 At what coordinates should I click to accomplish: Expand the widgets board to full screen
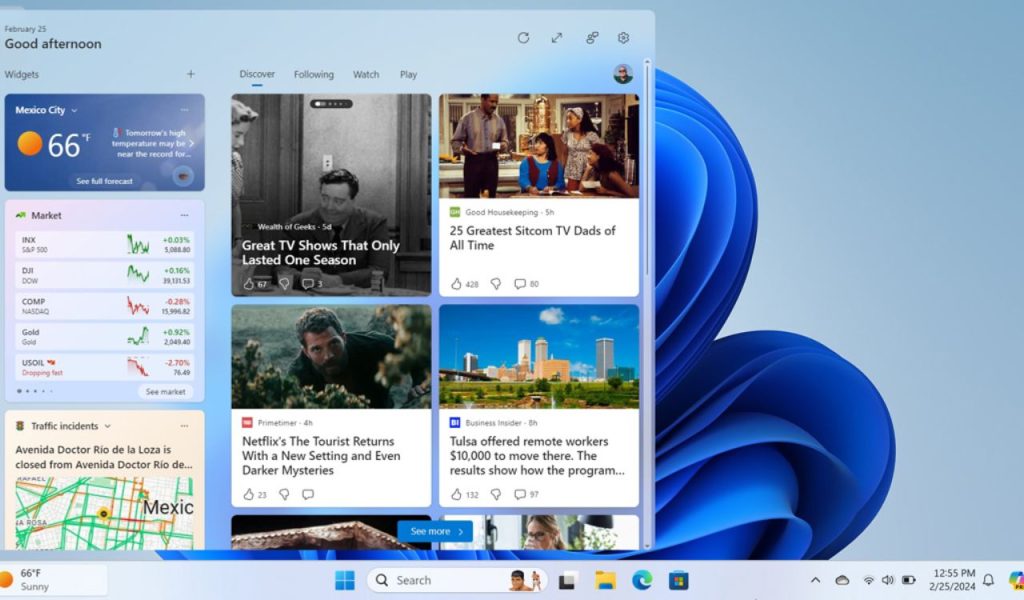pyautogui.click(x=557, y=37)
